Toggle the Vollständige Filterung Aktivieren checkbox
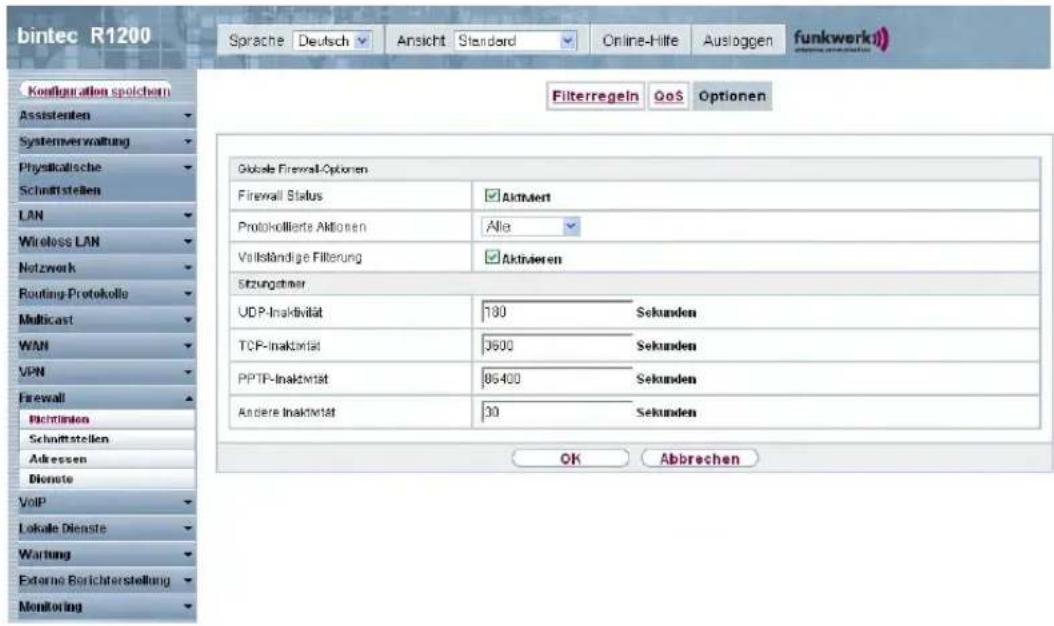Image resolution: width=1054 pixels, height=626 pixels. pyautogui.click(x=492, y=258)
